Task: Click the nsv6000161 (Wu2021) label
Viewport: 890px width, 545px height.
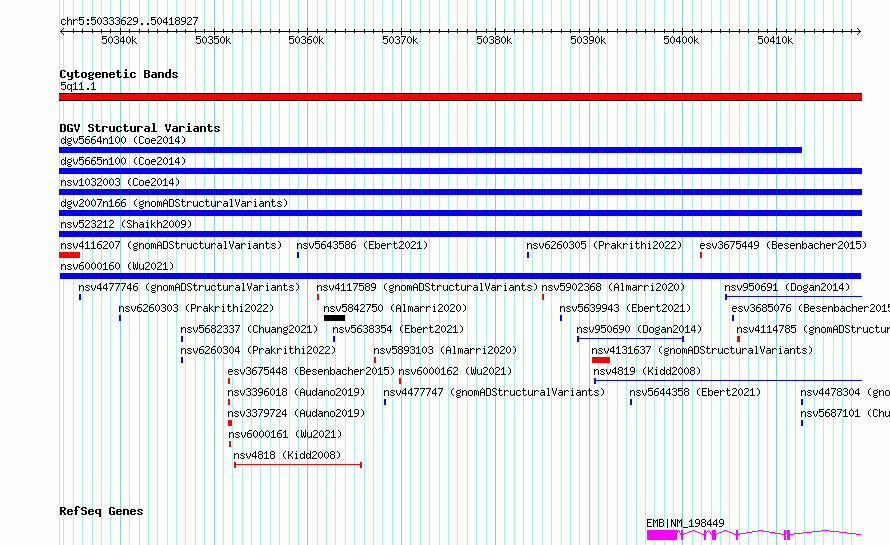Action: pos(285,434)
